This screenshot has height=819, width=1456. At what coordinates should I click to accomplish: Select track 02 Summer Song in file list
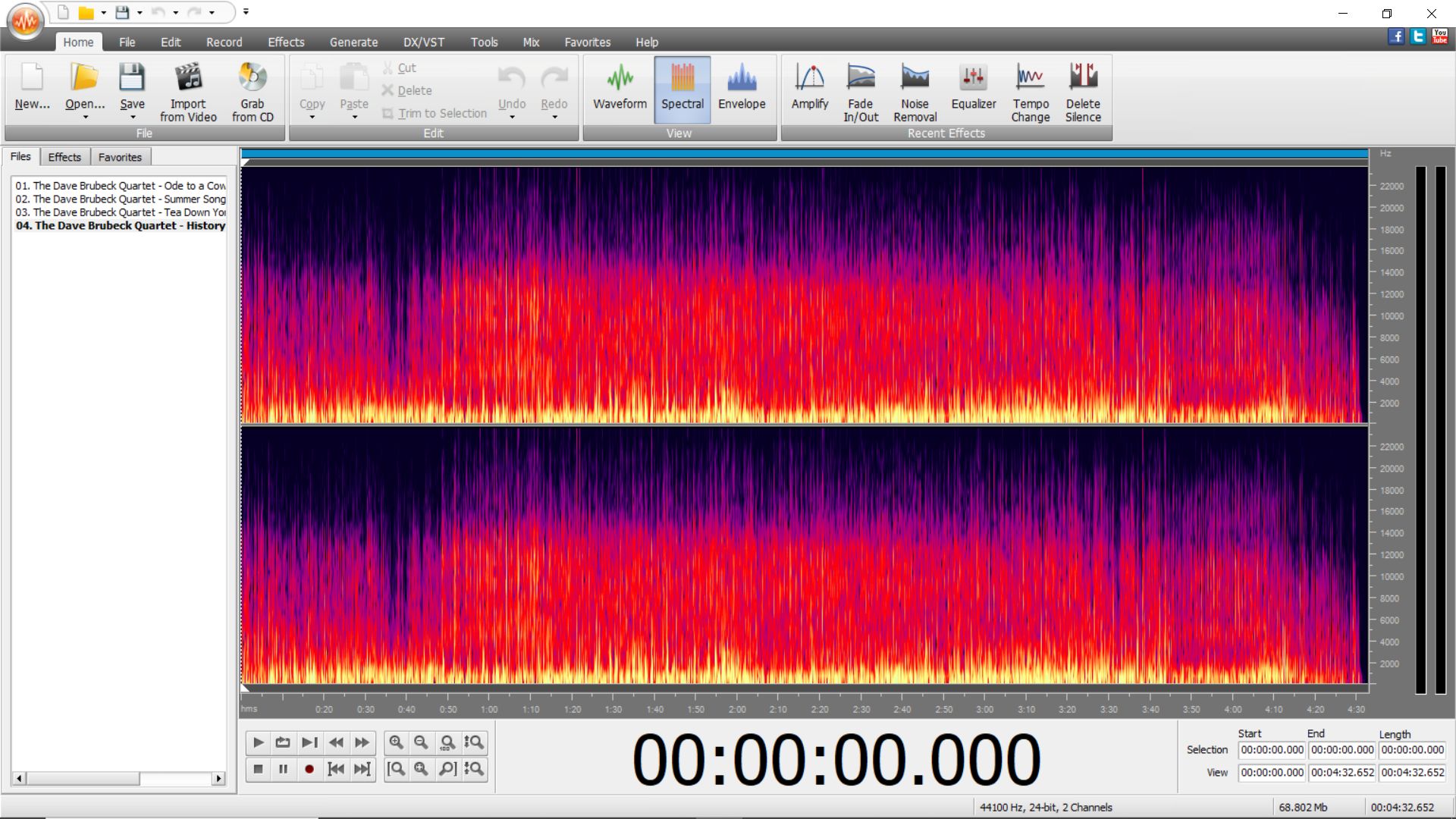coord(121,199)
